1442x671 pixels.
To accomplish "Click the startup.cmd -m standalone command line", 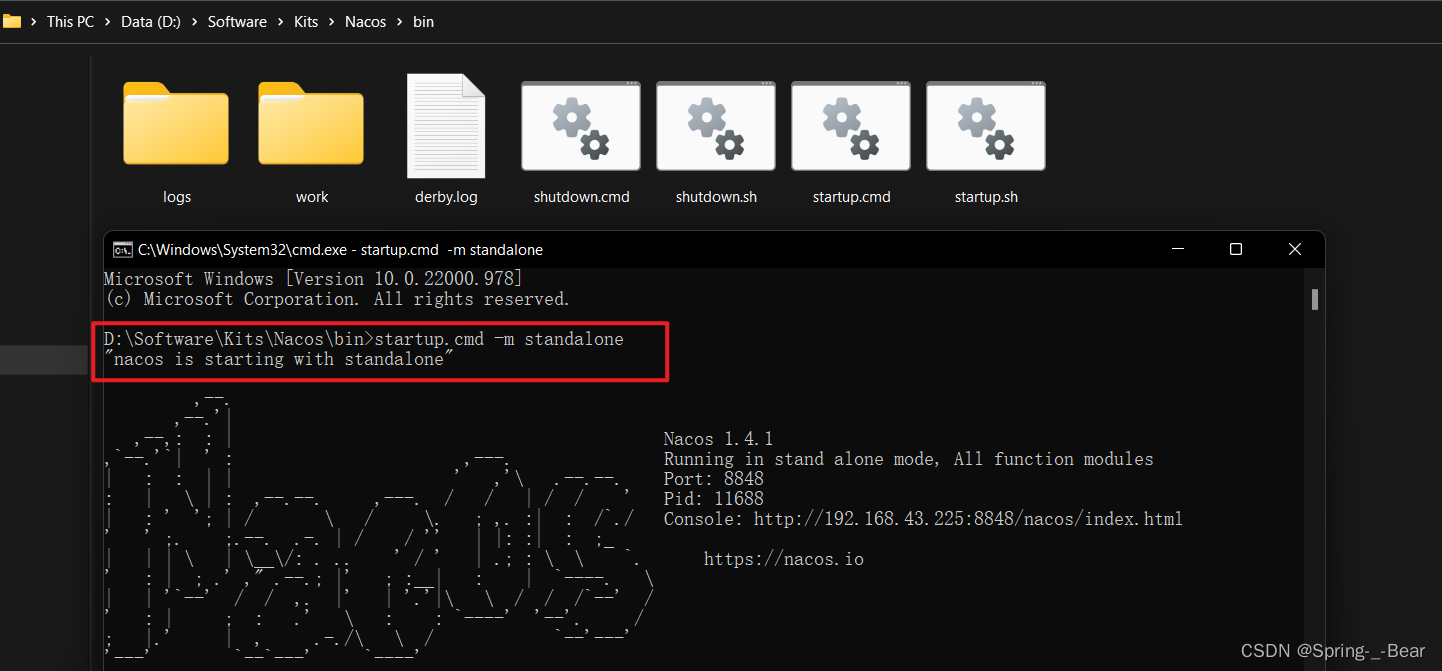I will [364, 339].
